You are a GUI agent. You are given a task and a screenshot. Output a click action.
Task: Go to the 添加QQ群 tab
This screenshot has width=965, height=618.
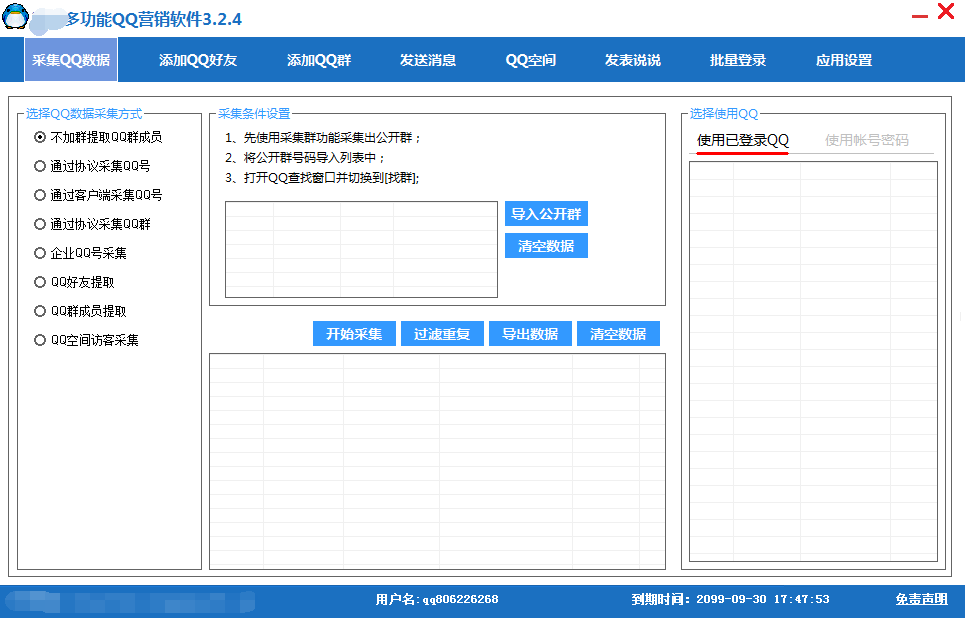click(319, 60)
